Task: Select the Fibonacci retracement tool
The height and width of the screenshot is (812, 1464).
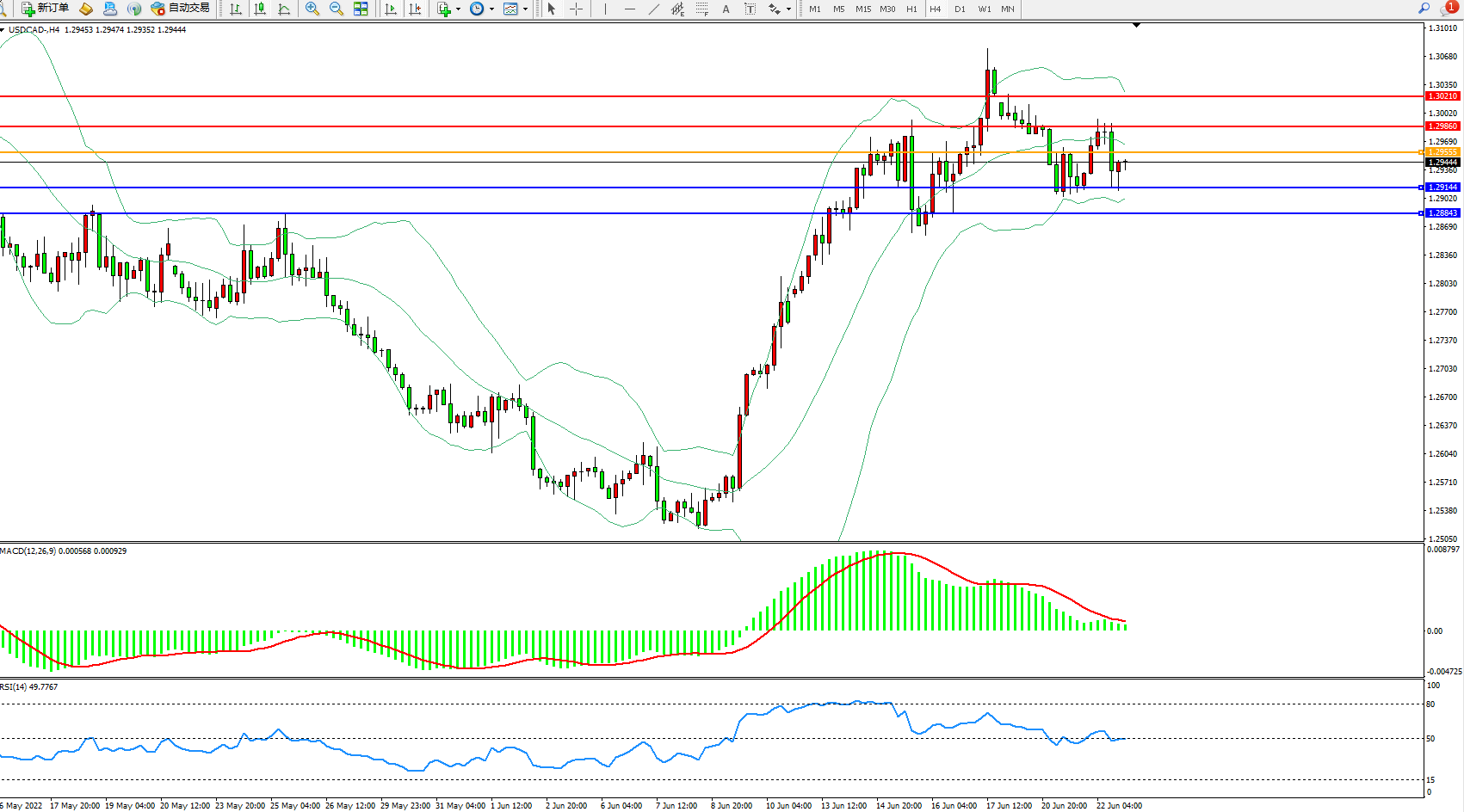Action: tap(702, 9)
